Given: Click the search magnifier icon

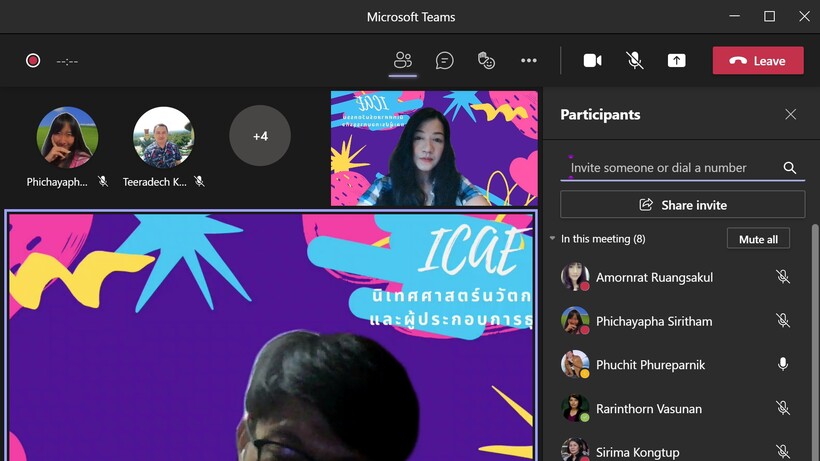Looking at the screenshot, I should pyautogui.click(x=790, y=168).
